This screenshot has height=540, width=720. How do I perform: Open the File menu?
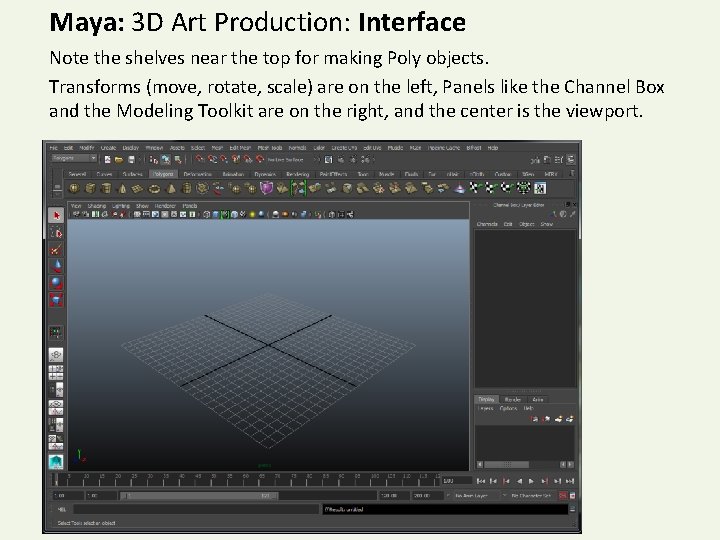(x=54, y=148)
